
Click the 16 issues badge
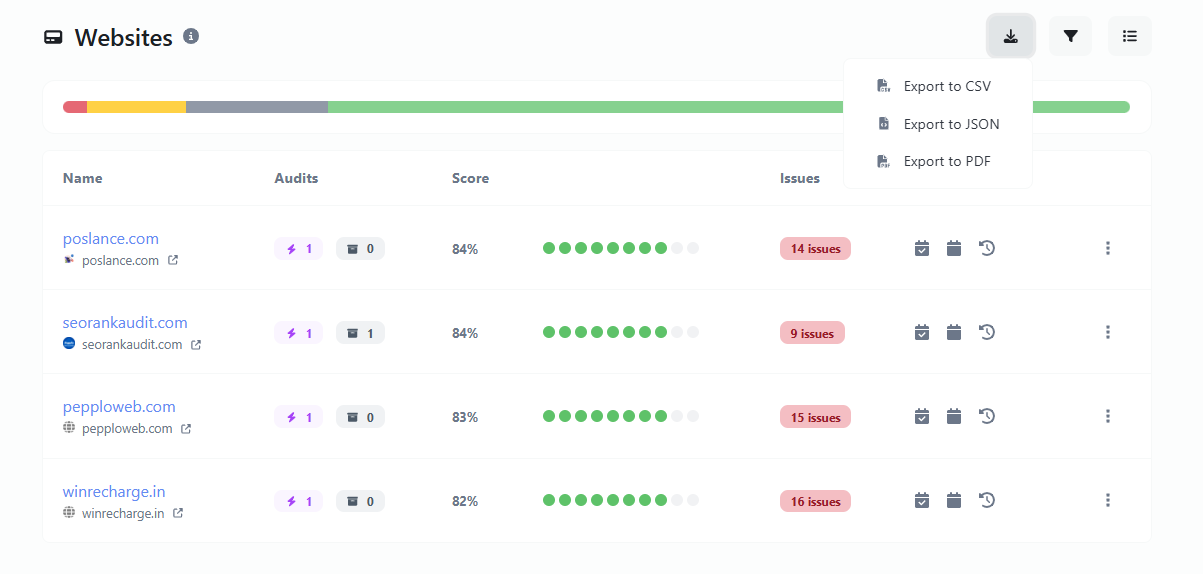click(x=815, y=501)
